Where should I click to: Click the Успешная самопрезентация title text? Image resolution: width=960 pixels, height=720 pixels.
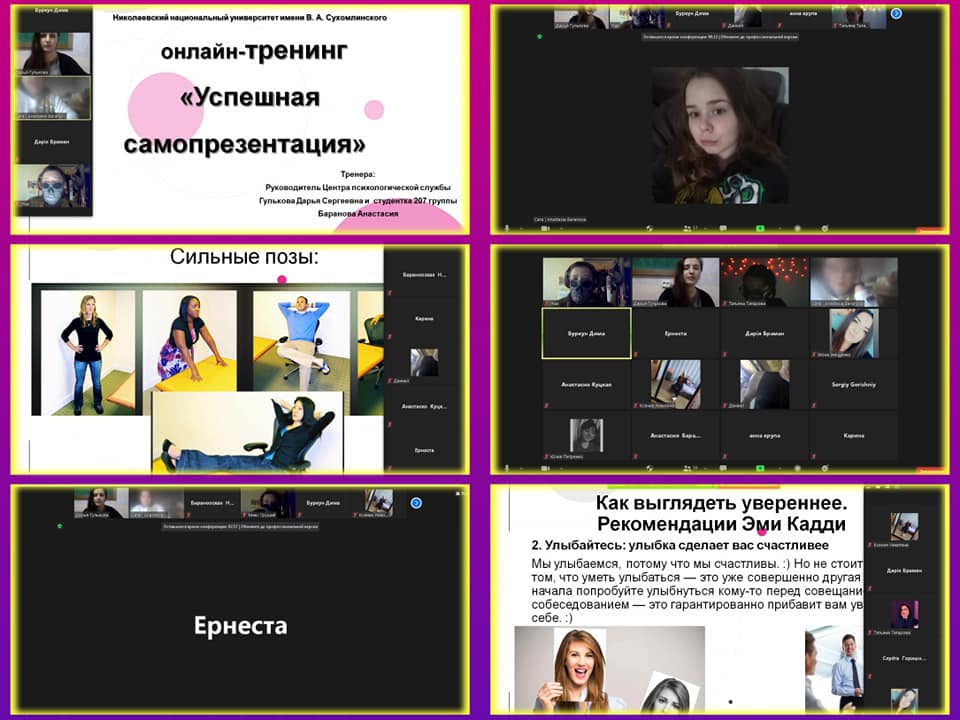(x=245, y=121)
